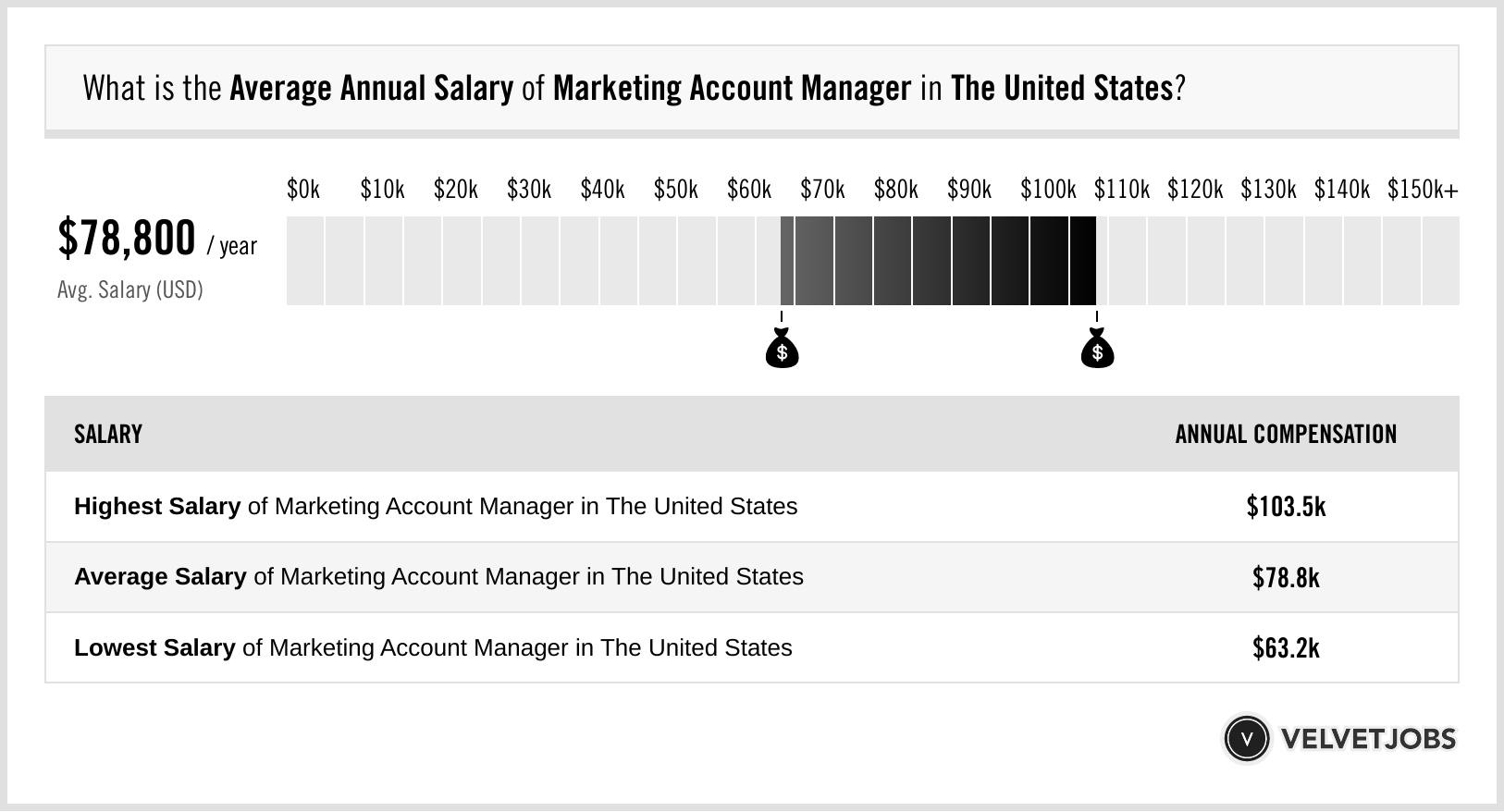Select the Average Salary row text
The height and width of the screenshot is (812, 1504).
pyautogui.click(x=438, y=577)
